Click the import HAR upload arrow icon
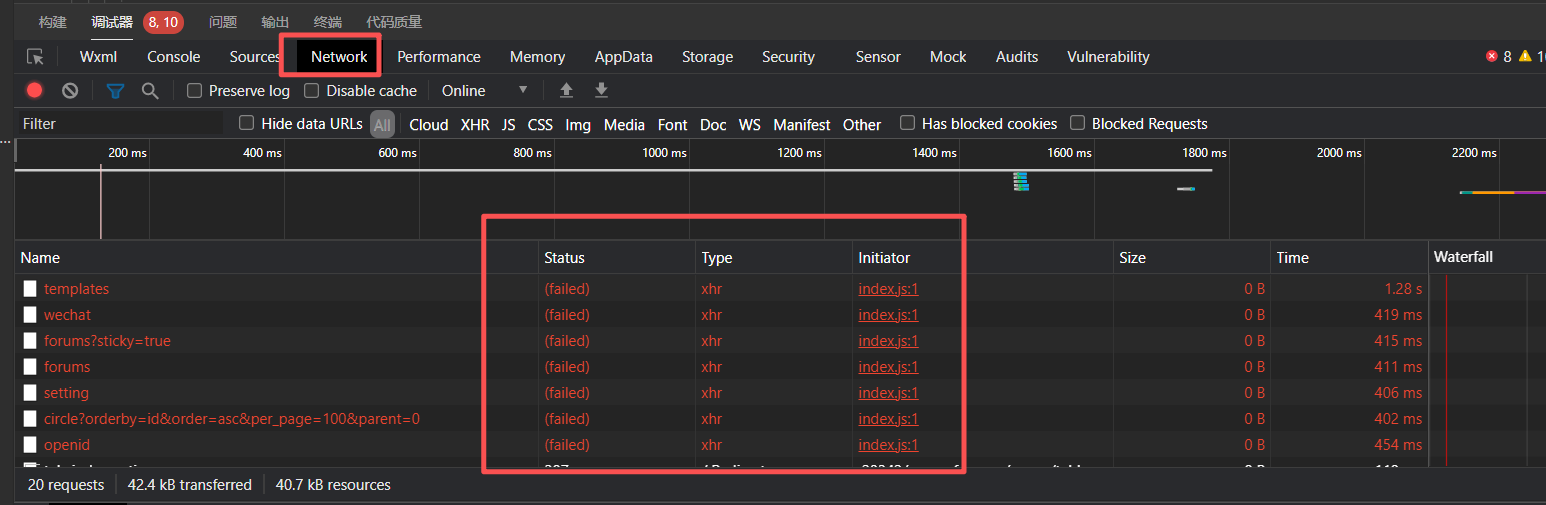 pyautogui.click(x=566, y=91)
